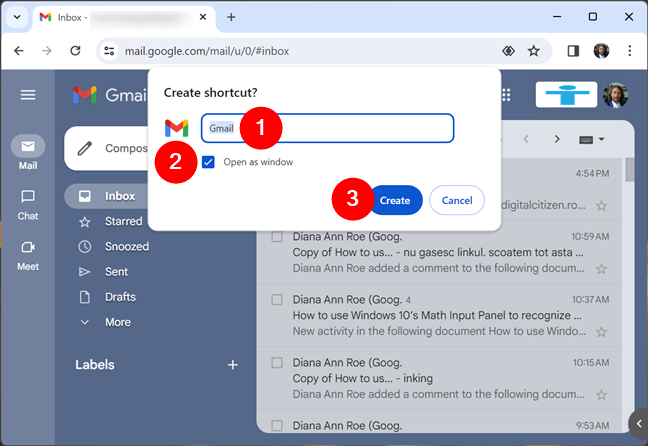Viewport: 648px width, 446px height.
Task: Click the Gmail hamburger main menu icon
Action: pyautogui.click(x=28, y=95)
